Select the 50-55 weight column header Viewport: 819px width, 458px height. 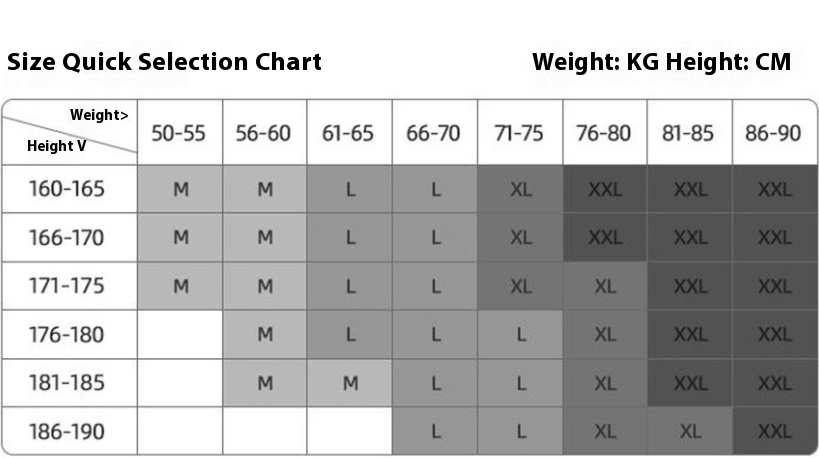pyautogui.click(x=178, y=133)
